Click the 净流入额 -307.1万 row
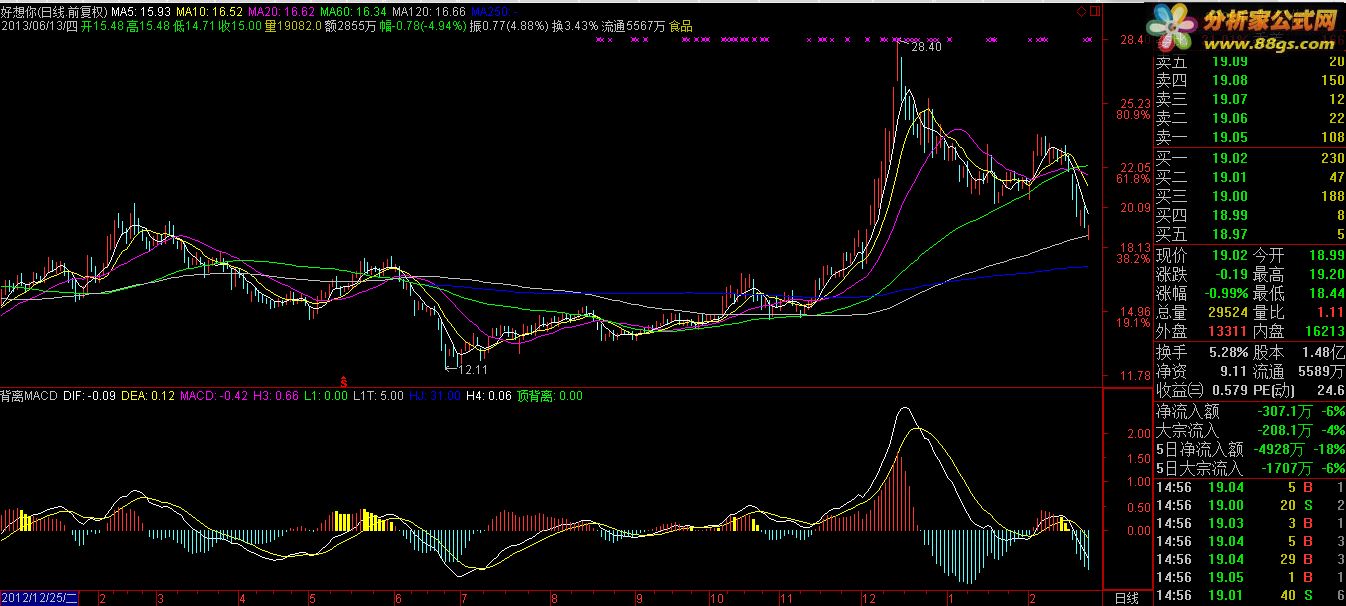This screenshot has width=1346, height=606. (x=1250, y=411)
